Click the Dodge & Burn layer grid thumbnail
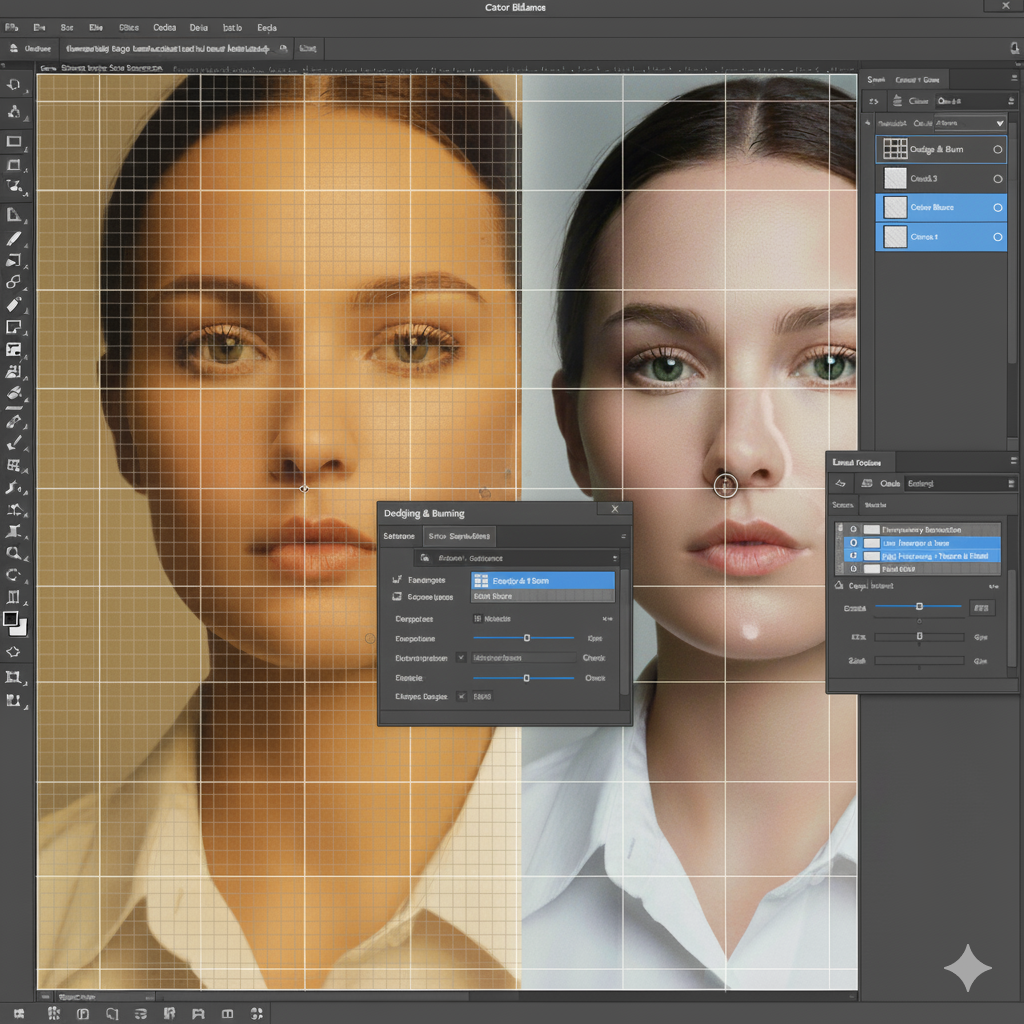 point(895,149)
